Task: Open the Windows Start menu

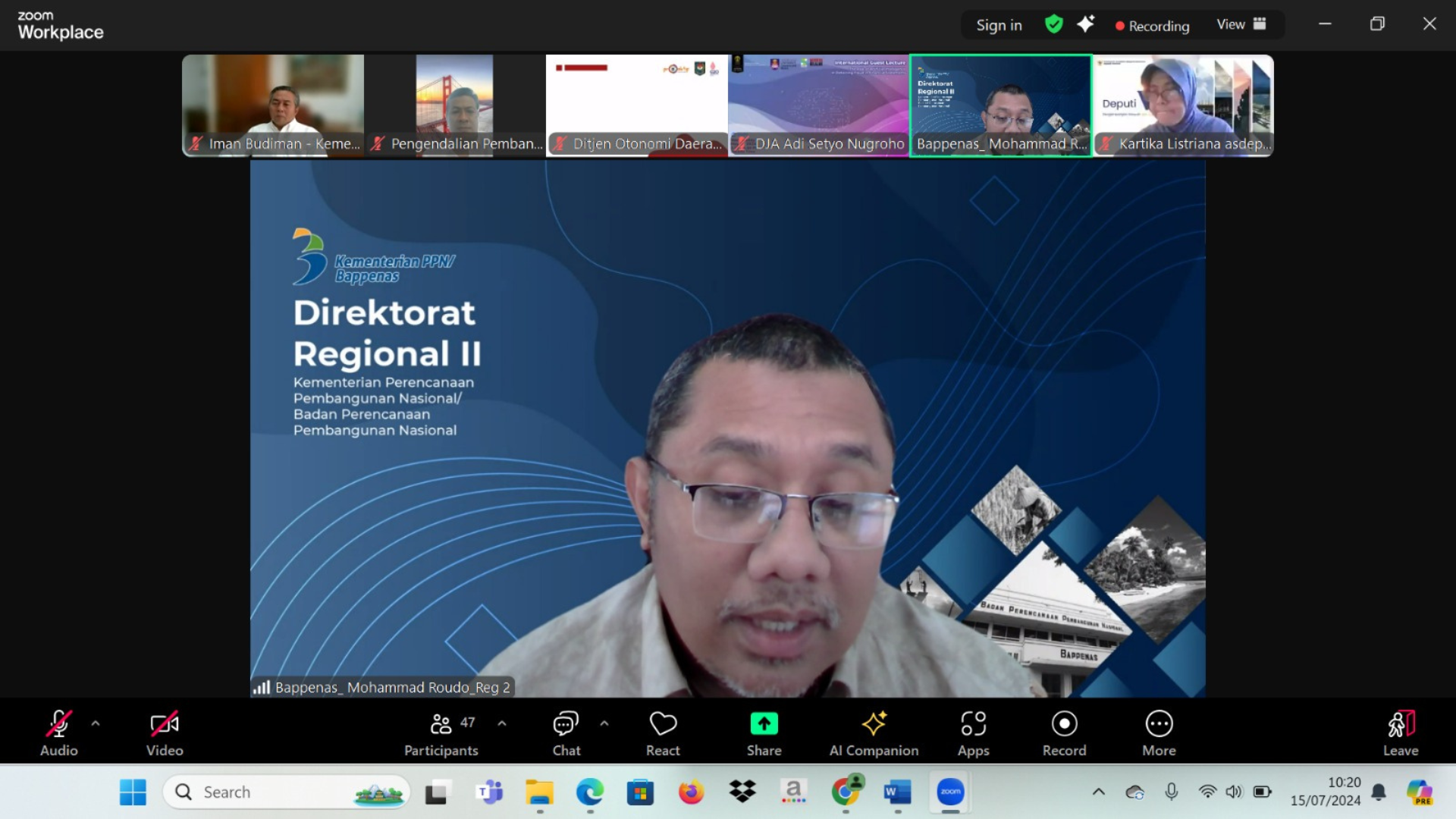Action: 133,792
